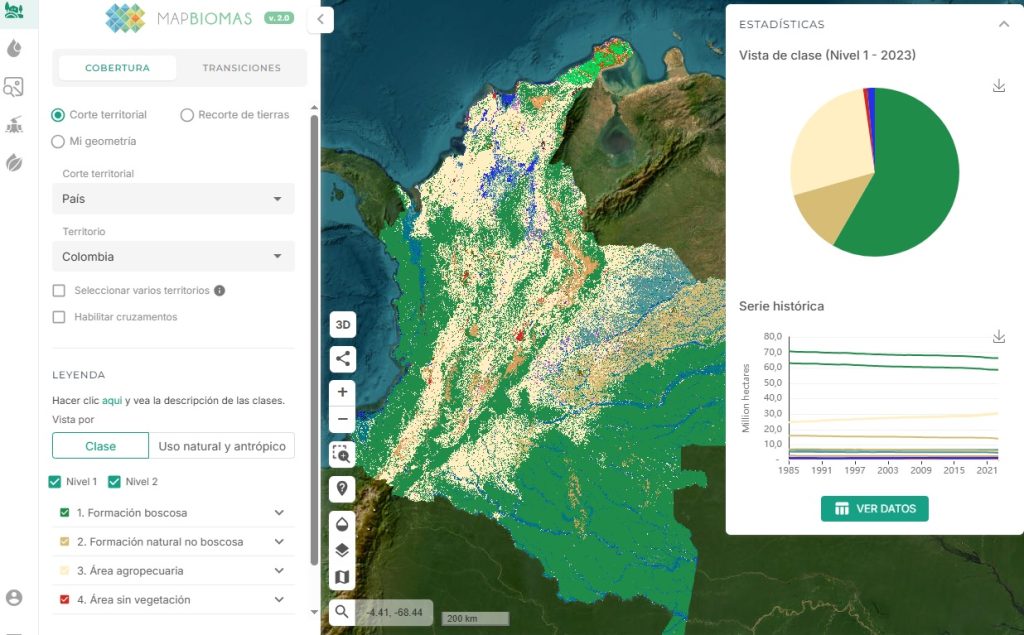Select the Uso natural y antrópico view
Screen dimensions: 1024x635
tap(222, 445)
